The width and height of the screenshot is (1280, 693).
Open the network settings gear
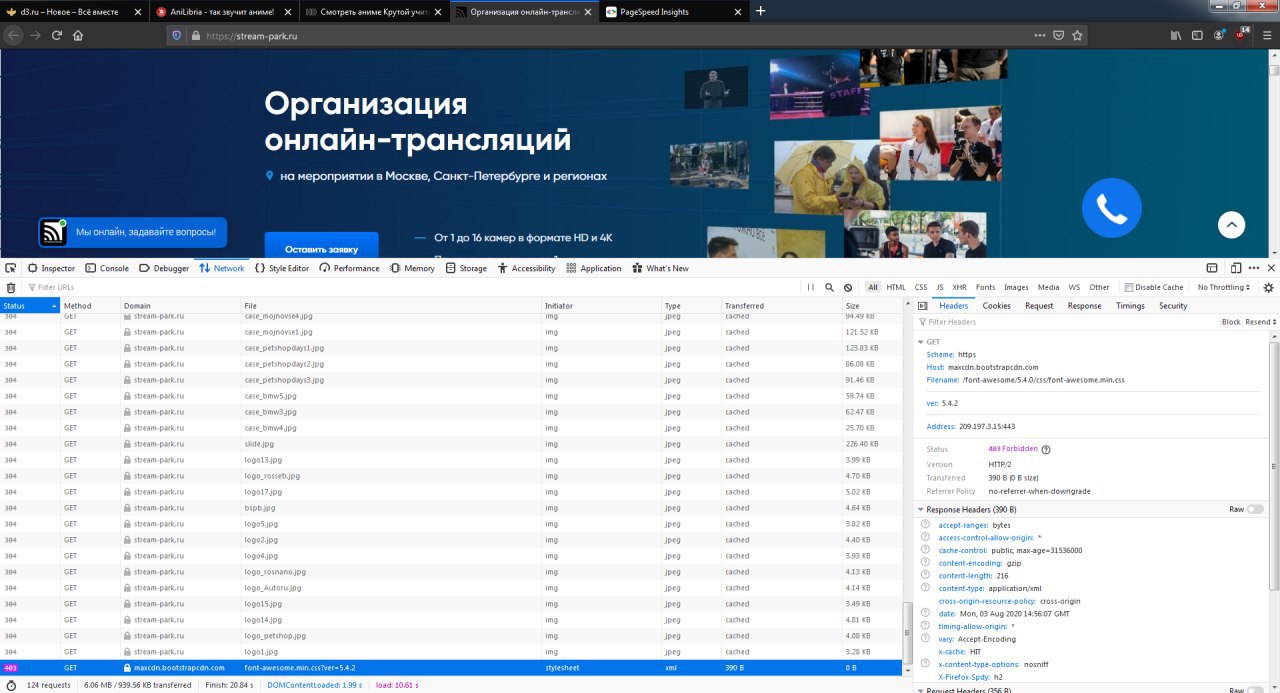click(1269, 287)
